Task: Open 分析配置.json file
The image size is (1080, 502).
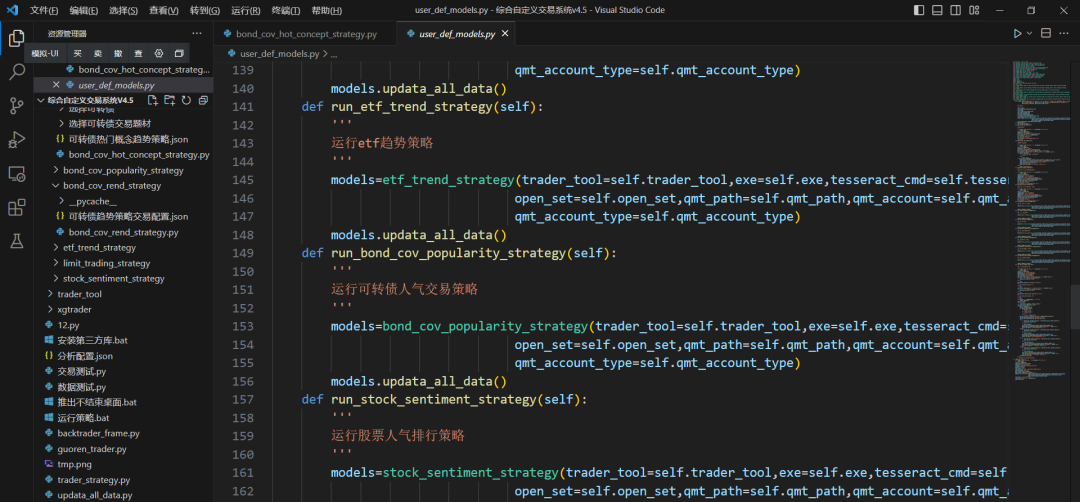Action: coord(85,356)
